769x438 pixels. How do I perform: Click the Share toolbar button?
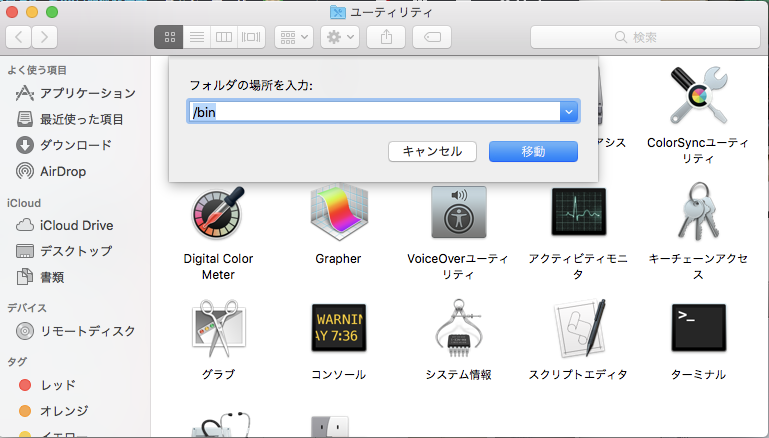386,37
